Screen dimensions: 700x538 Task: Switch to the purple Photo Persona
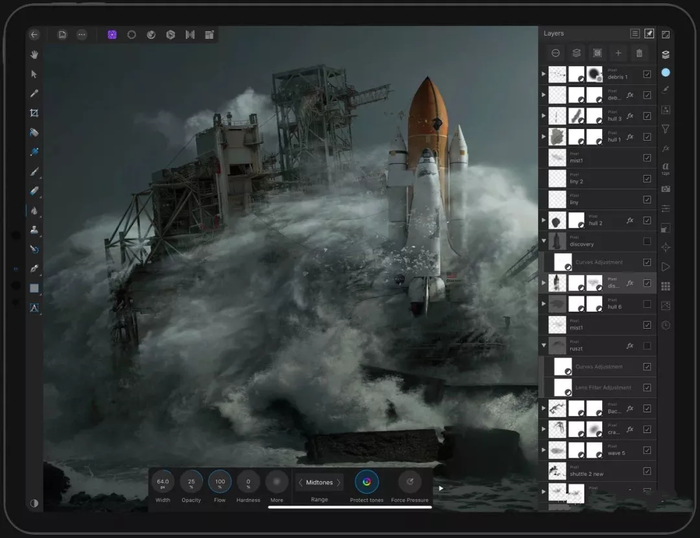point(112,34)
